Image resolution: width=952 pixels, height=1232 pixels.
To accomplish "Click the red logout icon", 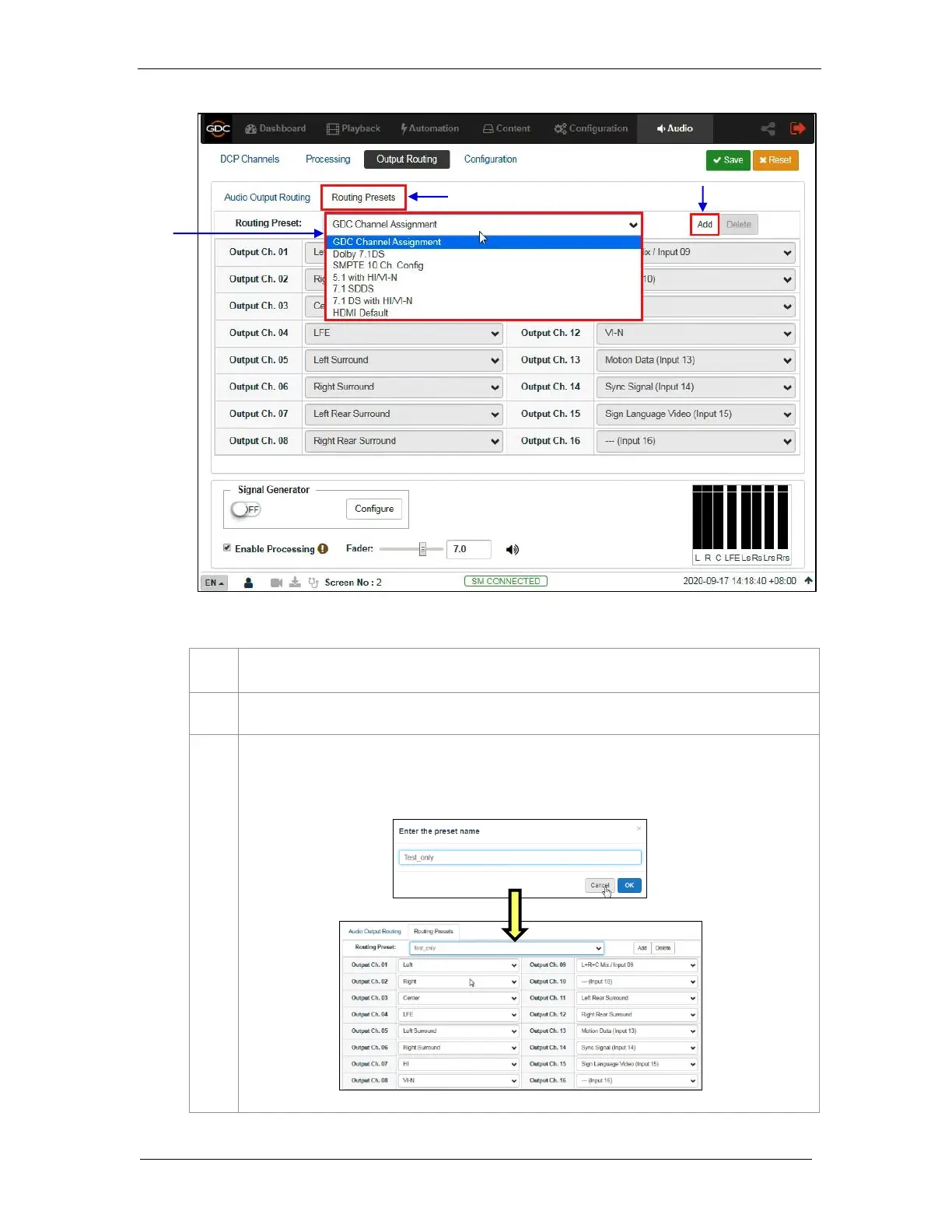I will click(797, 128).
